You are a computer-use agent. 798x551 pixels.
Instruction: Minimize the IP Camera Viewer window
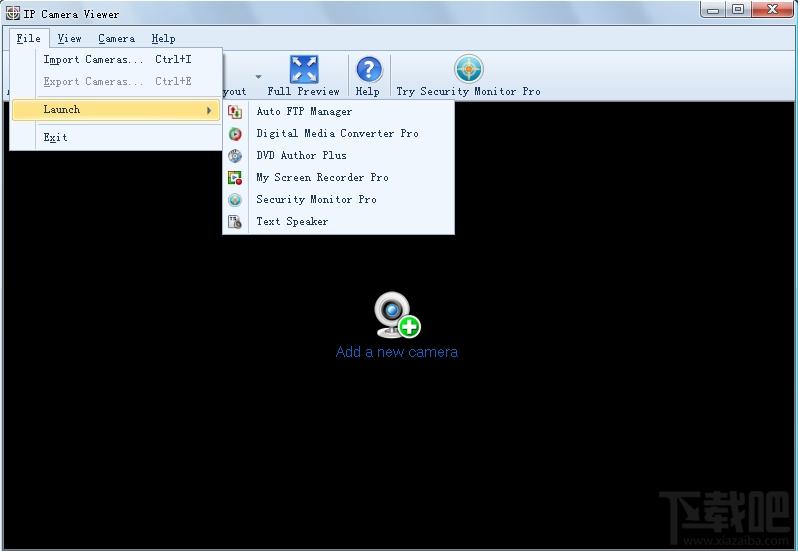[713, 10]
